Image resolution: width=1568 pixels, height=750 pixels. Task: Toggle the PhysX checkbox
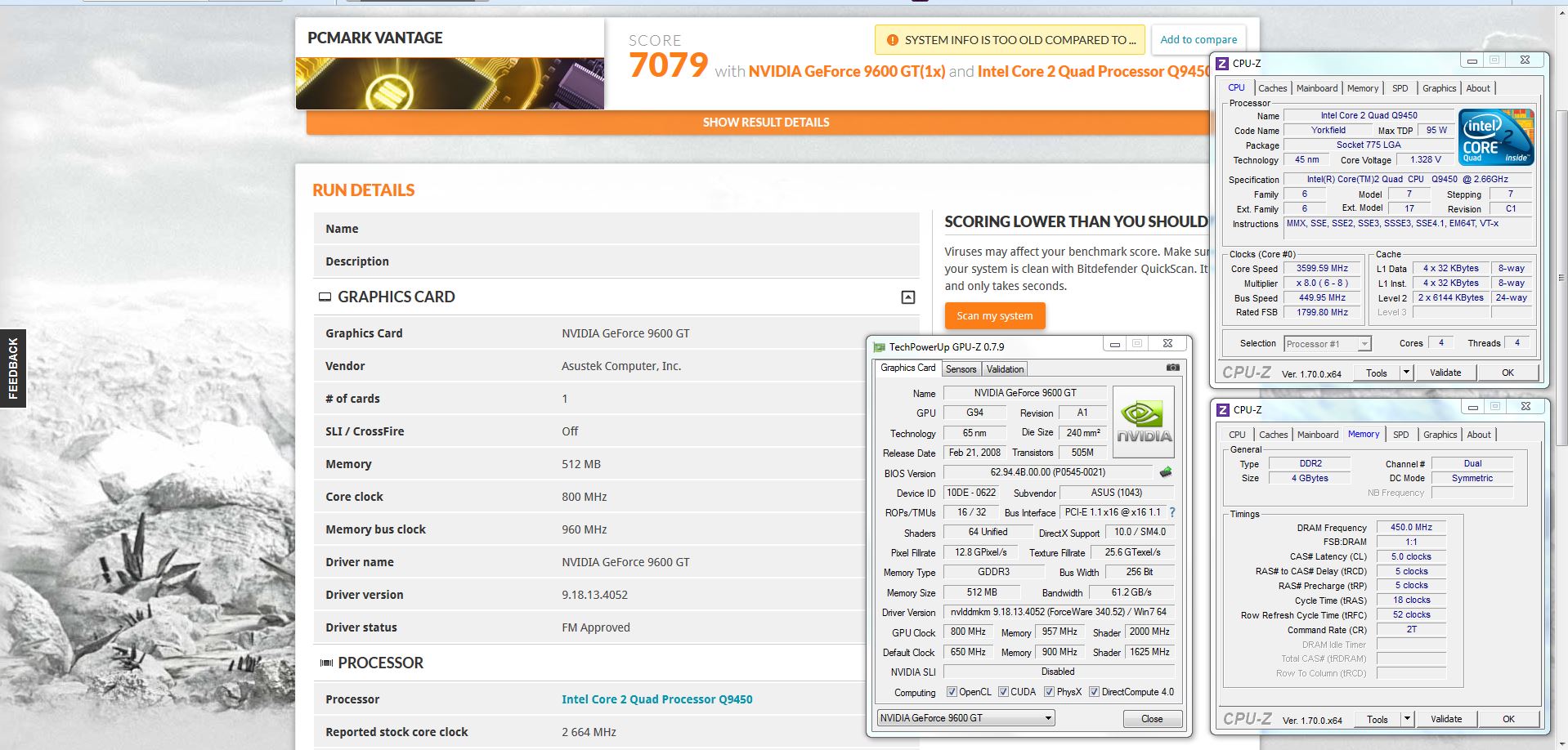tap(1049, 692)
